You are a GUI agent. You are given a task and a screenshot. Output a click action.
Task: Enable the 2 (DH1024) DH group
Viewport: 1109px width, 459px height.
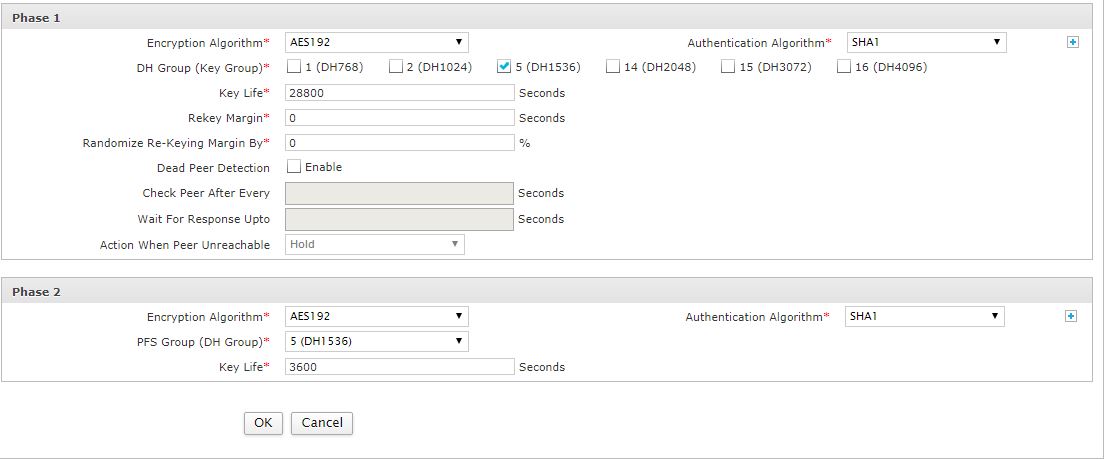(395, 66)
